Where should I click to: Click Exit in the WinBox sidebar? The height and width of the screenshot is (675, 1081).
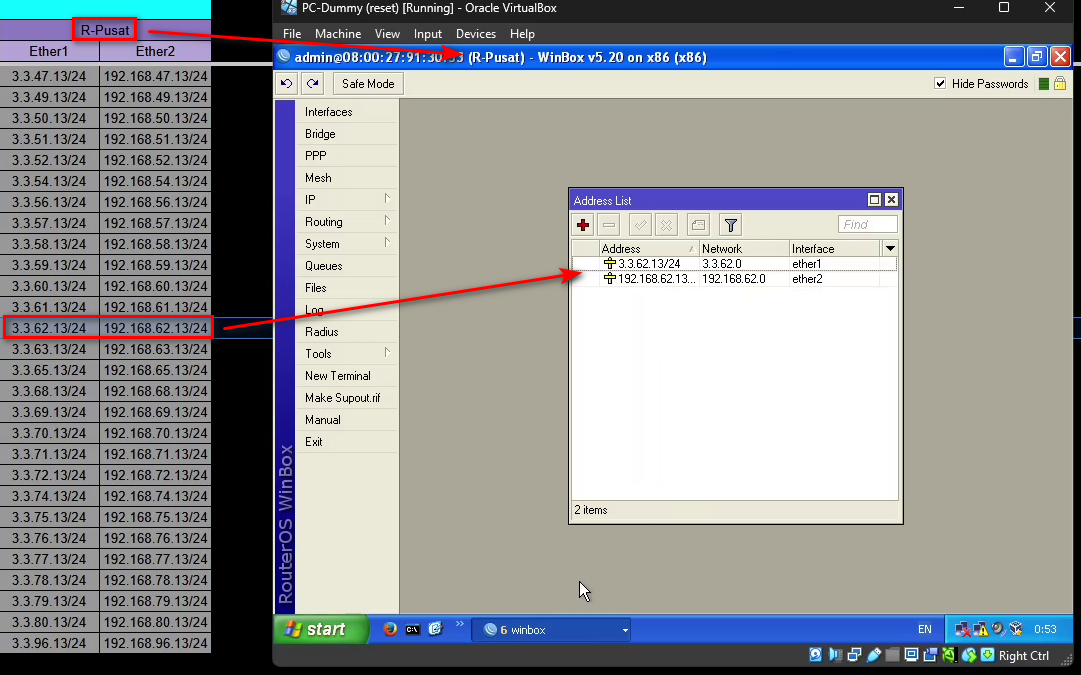[347, 441]
